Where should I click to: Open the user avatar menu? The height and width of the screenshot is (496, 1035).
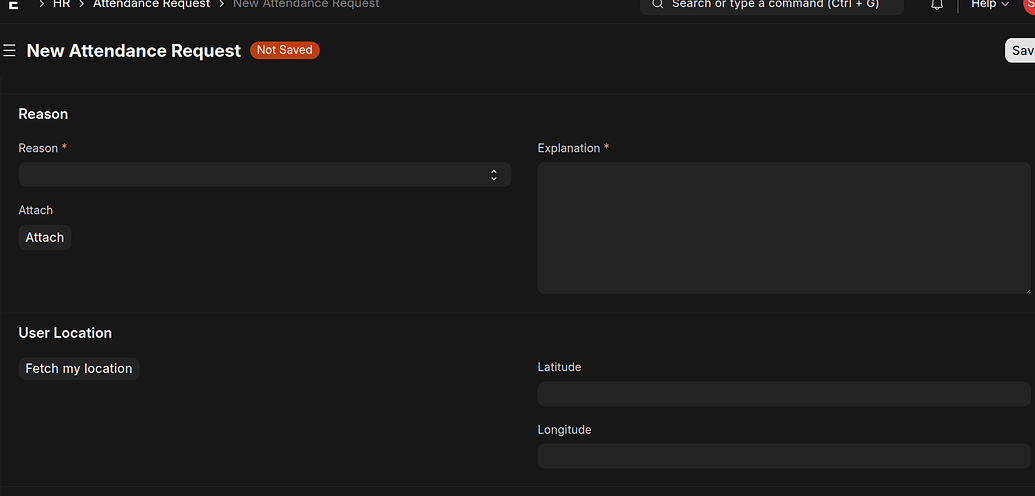click(1029, 4)
